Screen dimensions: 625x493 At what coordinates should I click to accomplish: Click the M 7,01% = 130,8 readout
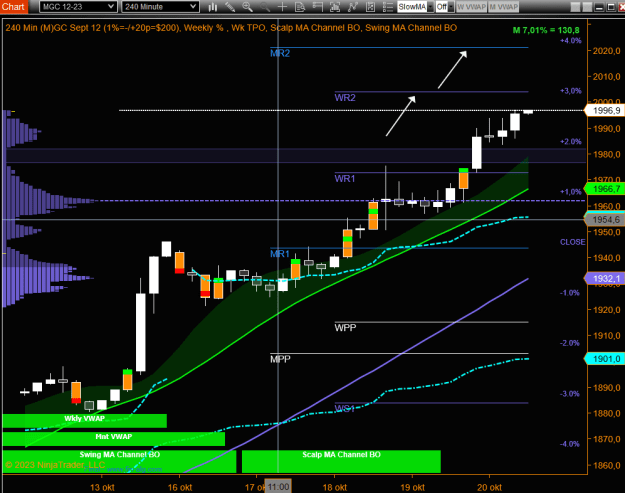[546, 30]
